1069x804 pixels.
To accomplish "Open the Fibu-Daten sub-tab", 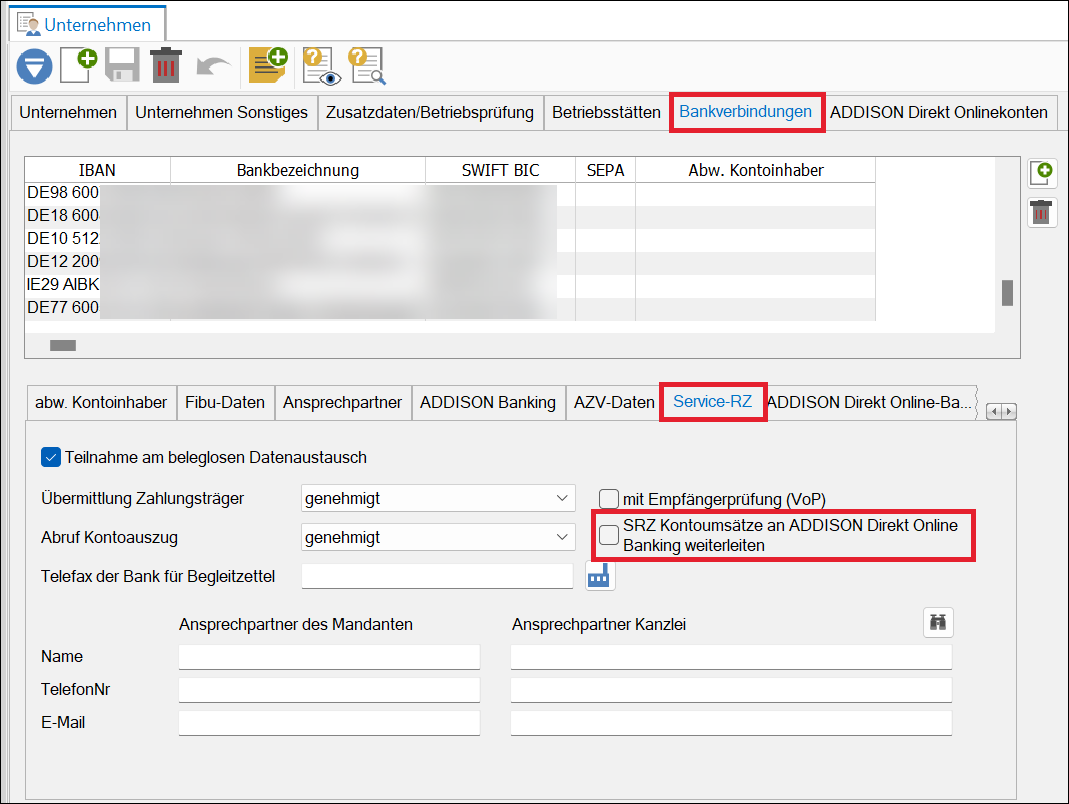I will point(225,403).
